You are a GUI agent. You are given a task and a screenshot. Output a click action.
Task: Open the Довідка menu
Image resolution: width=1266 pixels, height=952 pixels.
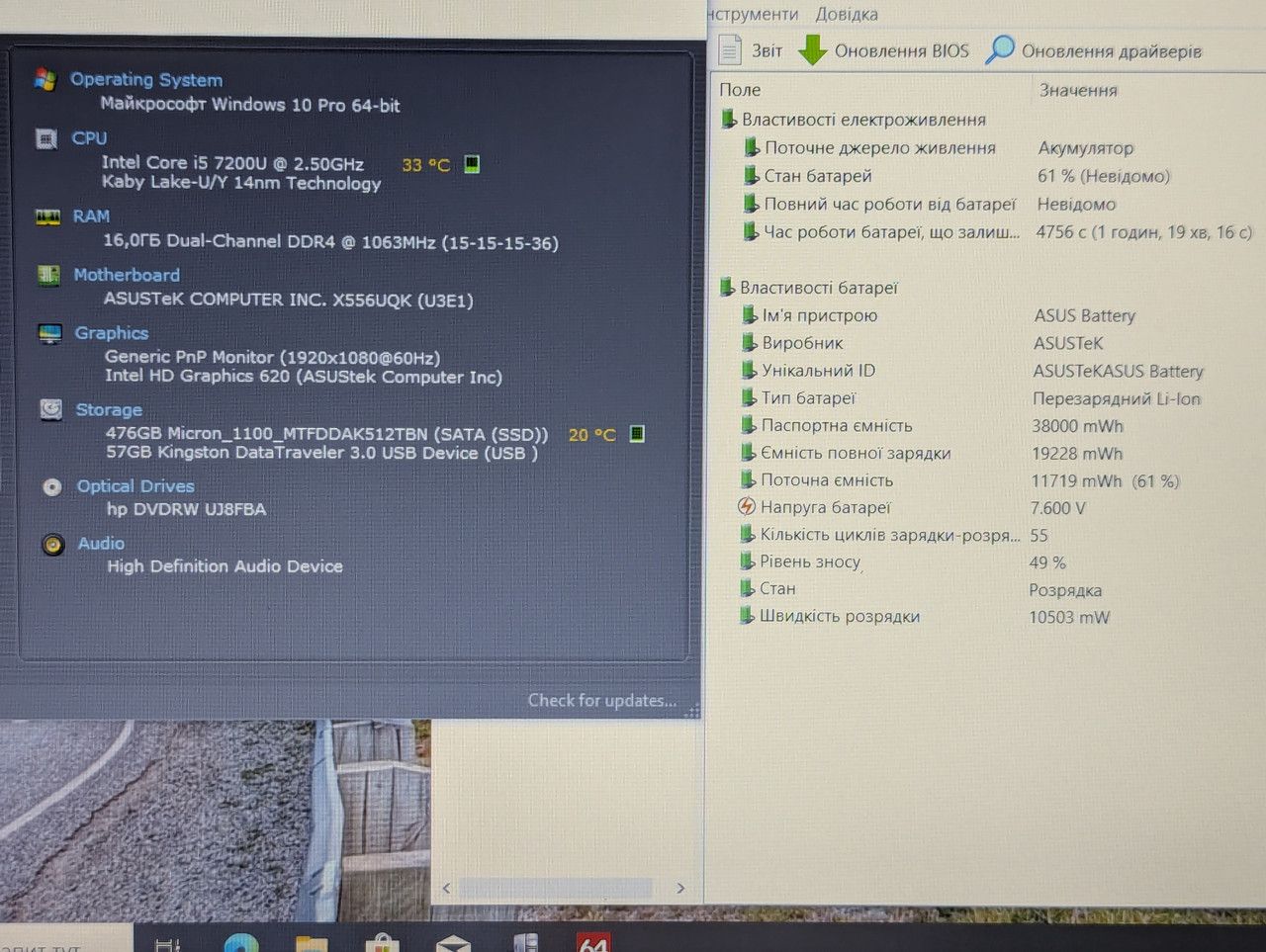[847, 14]
